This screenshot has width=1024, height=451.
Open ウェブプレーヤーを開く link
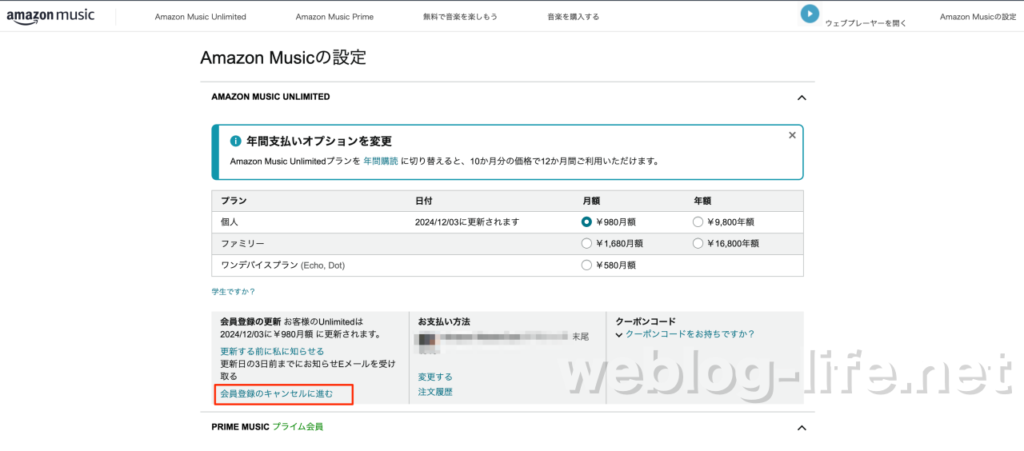pyautogui.click(x=865, y=23)
